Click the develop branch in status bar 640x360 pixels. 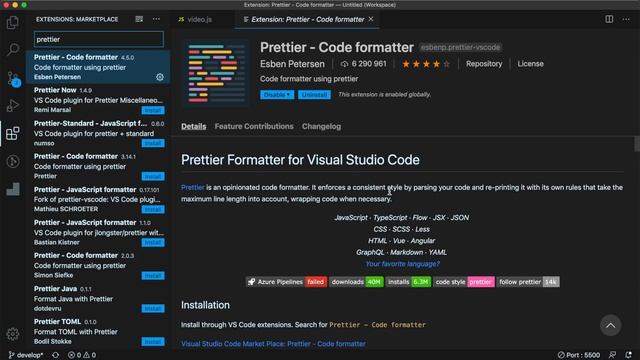[x=26, y=355]
